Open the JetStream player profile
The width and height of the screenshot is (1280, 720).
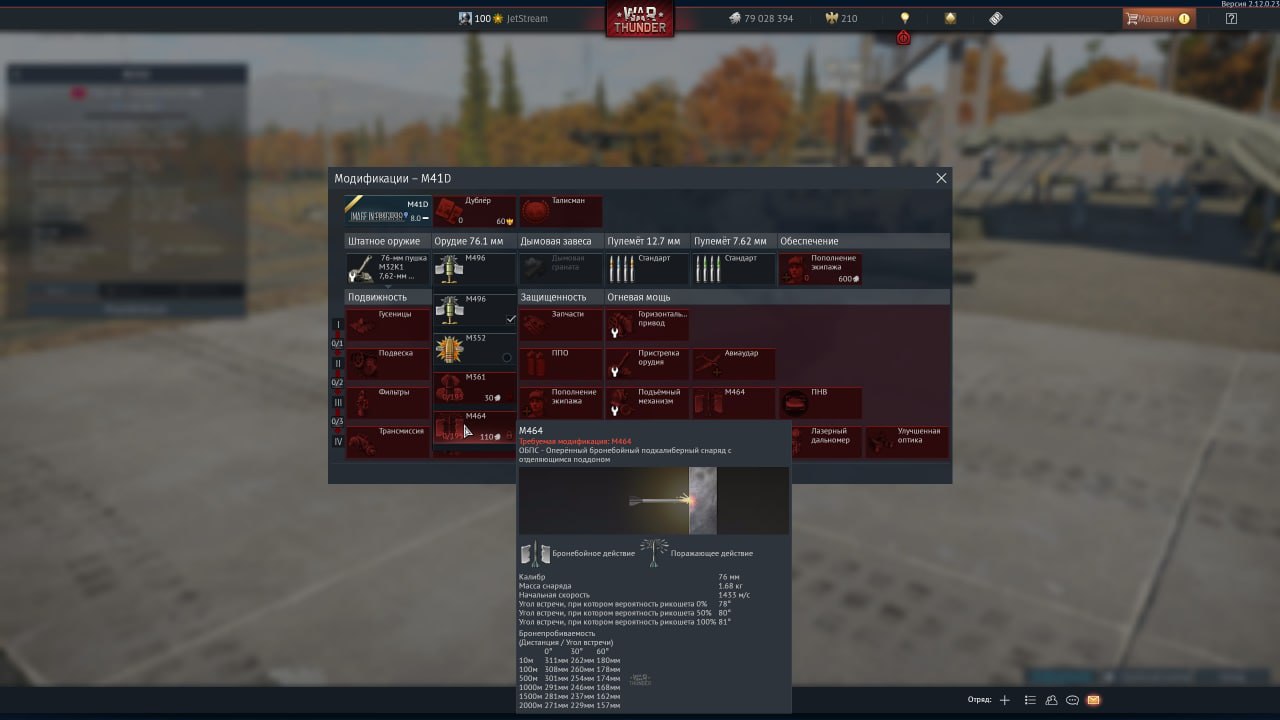(503, 18)
